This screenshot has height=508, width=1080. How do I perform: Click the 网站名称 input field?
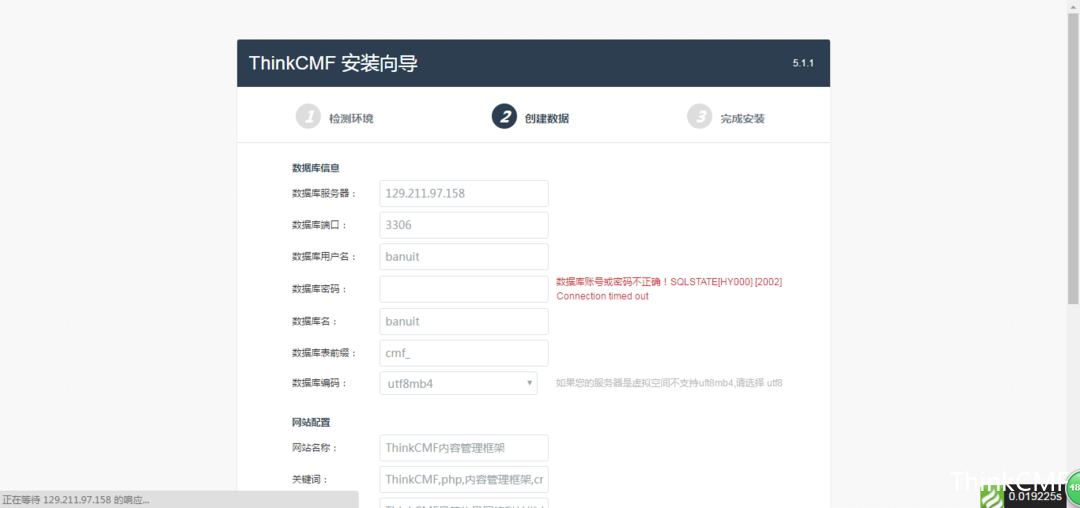464,447
